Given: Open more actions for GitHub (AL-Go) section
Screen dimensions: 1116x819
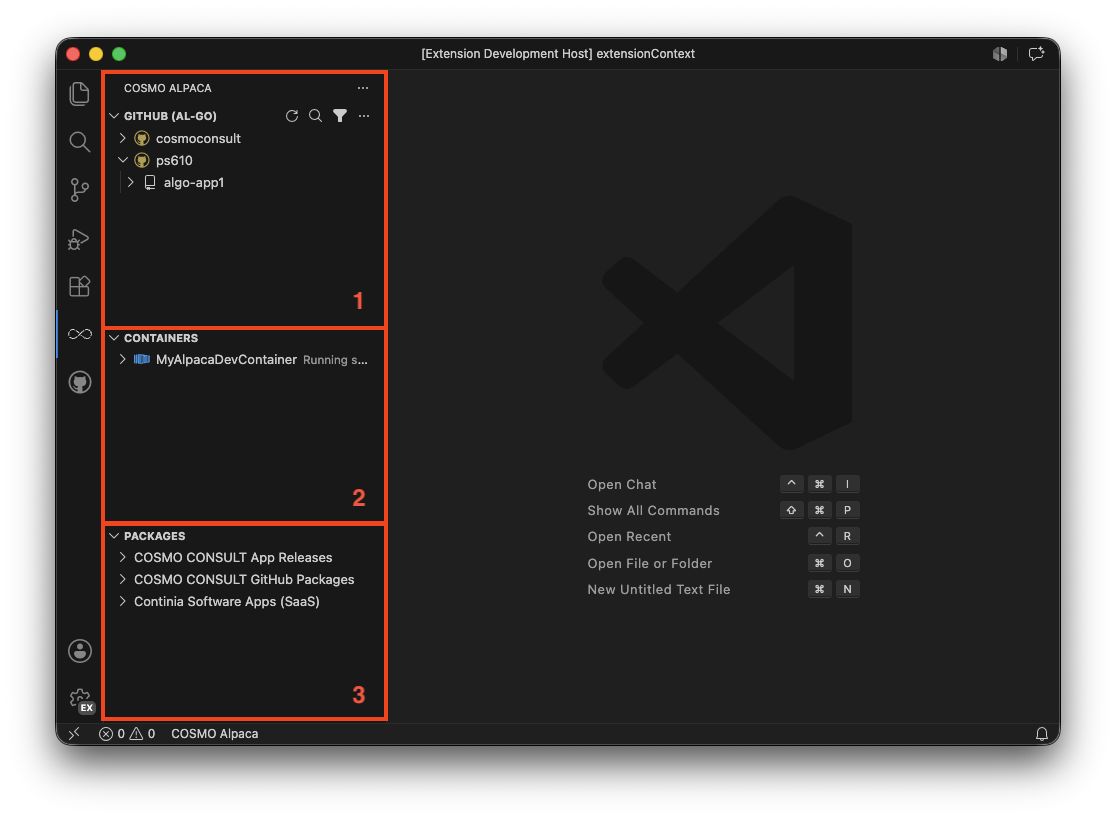Looking at the screenshot, I should pos(364,115).
